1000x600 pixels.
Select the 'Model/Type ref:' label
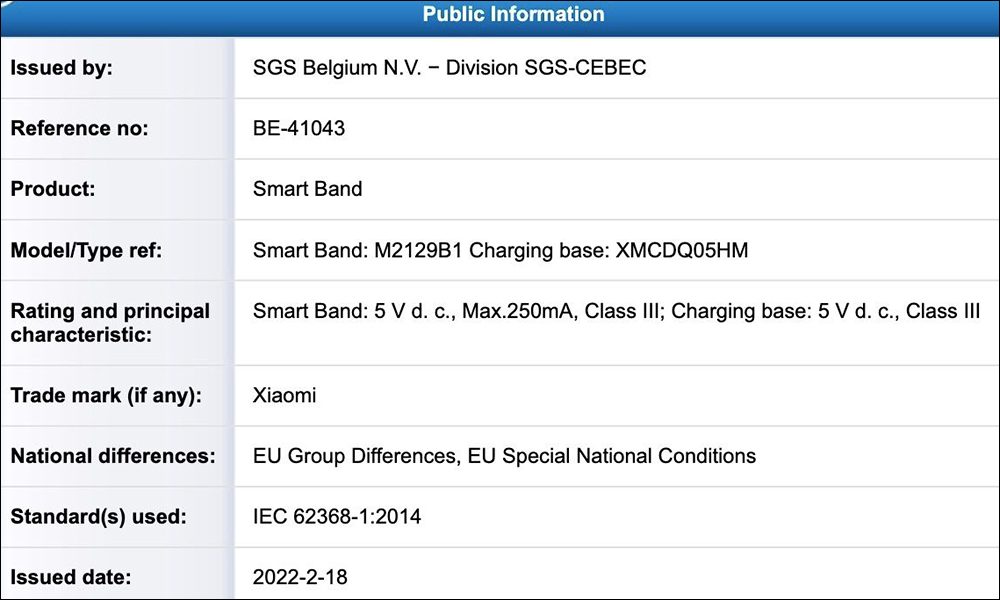pos(86,250)
